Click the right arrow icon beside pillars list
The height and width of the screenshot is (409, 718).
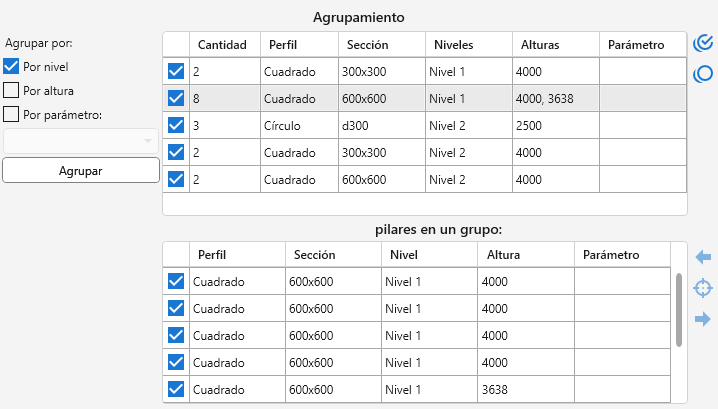(703, 319)
